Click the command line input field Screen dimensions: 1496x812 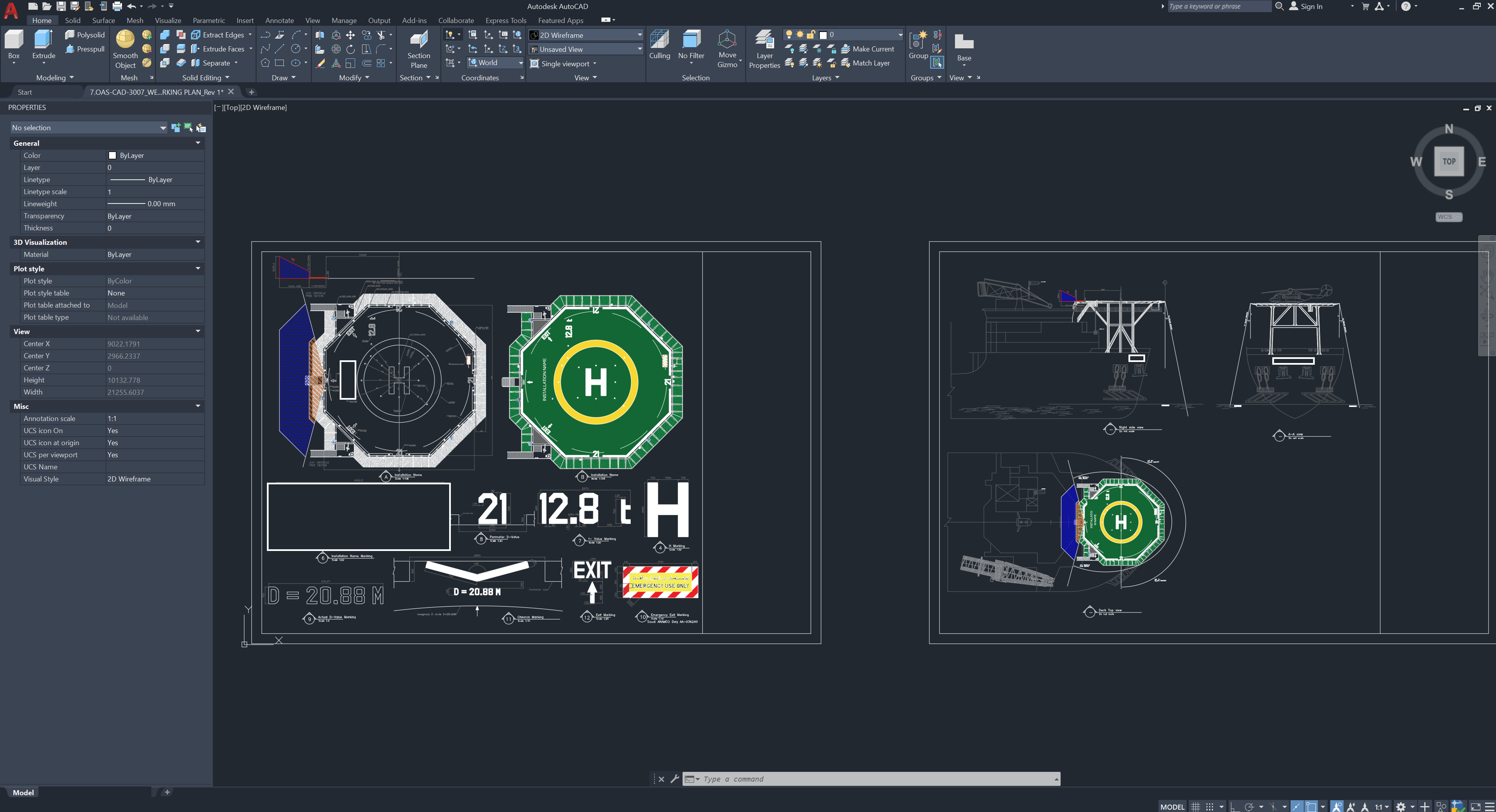871,779
